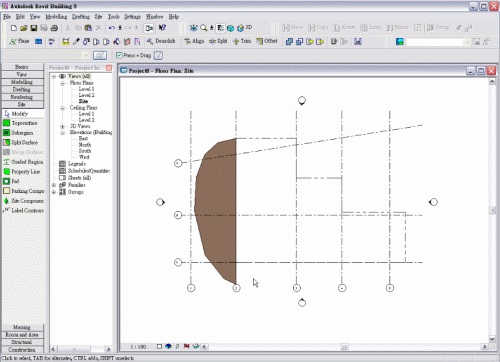Click the view scale 1:100 control

click(138, 347)
